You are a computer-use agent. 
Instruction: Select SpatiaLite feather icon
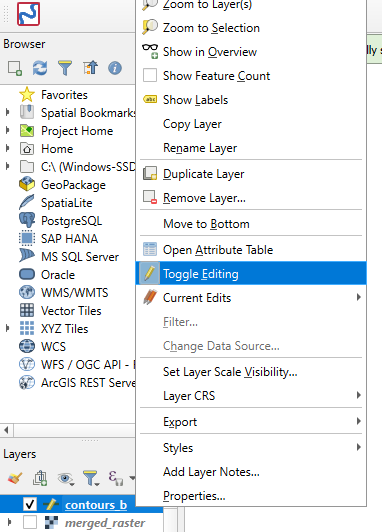27,203
